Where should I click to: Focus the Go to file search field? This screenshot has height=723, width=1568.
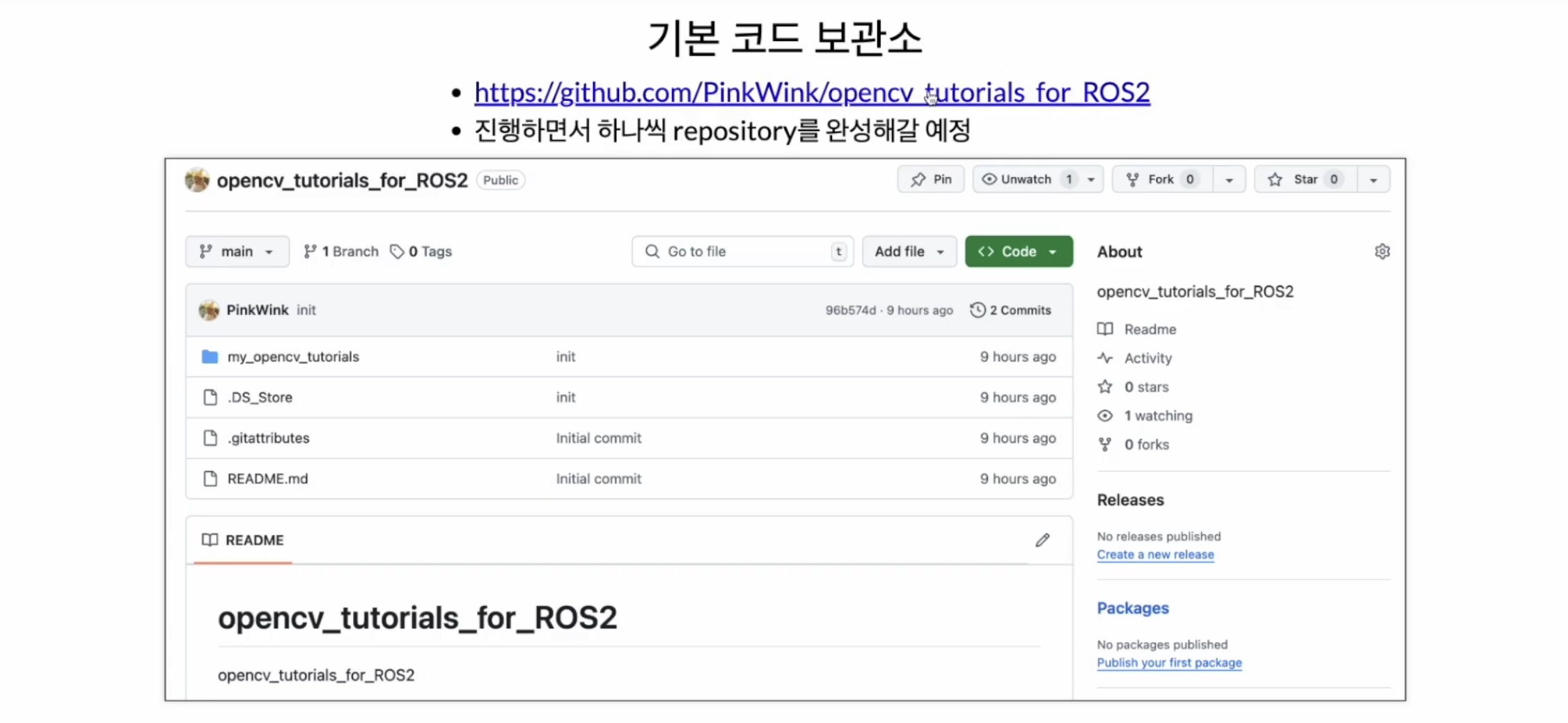tap(742, 251)
